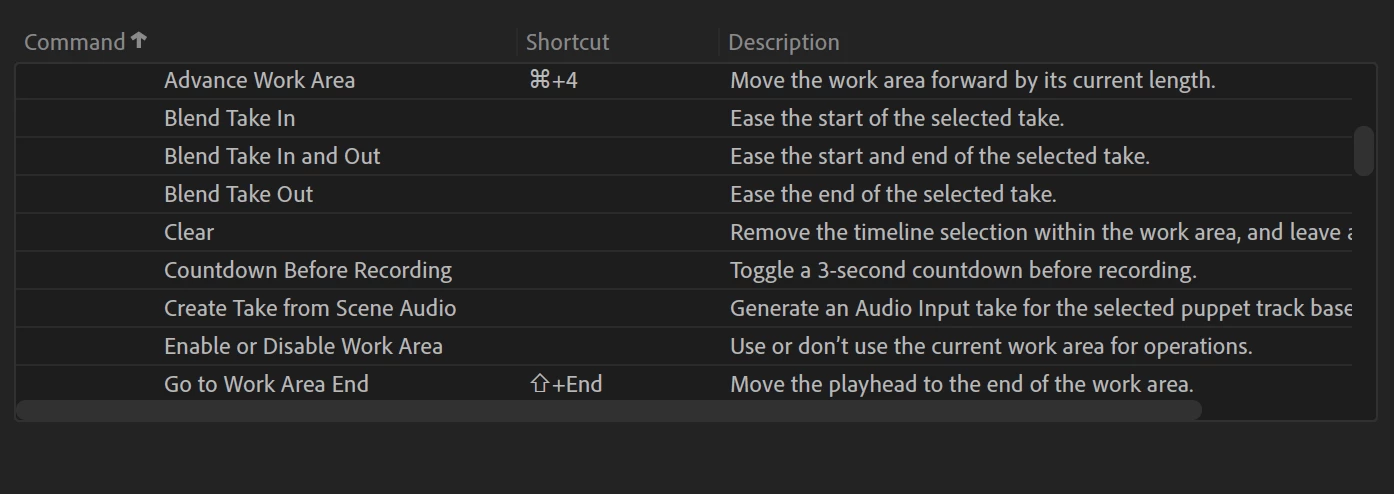Image resolution: width=1394 pixels, height=494 pixels.
Task: Select Go to Work Area End
Action: (x=266, y=384)
